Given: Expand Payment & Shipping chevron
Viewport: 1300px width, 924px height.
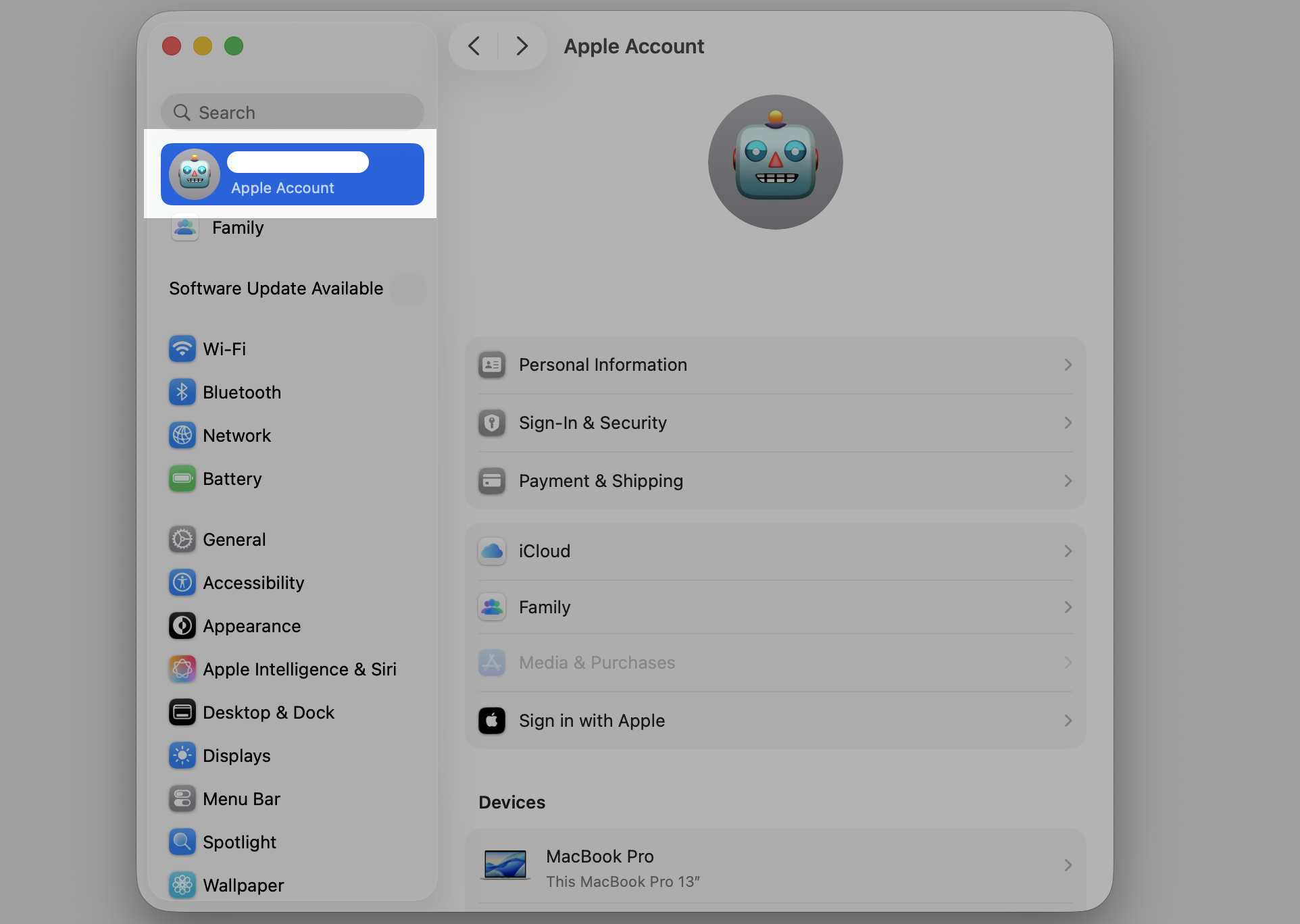Looking at the screenshot, I should pyautogui.click(x=1068, y=482).
